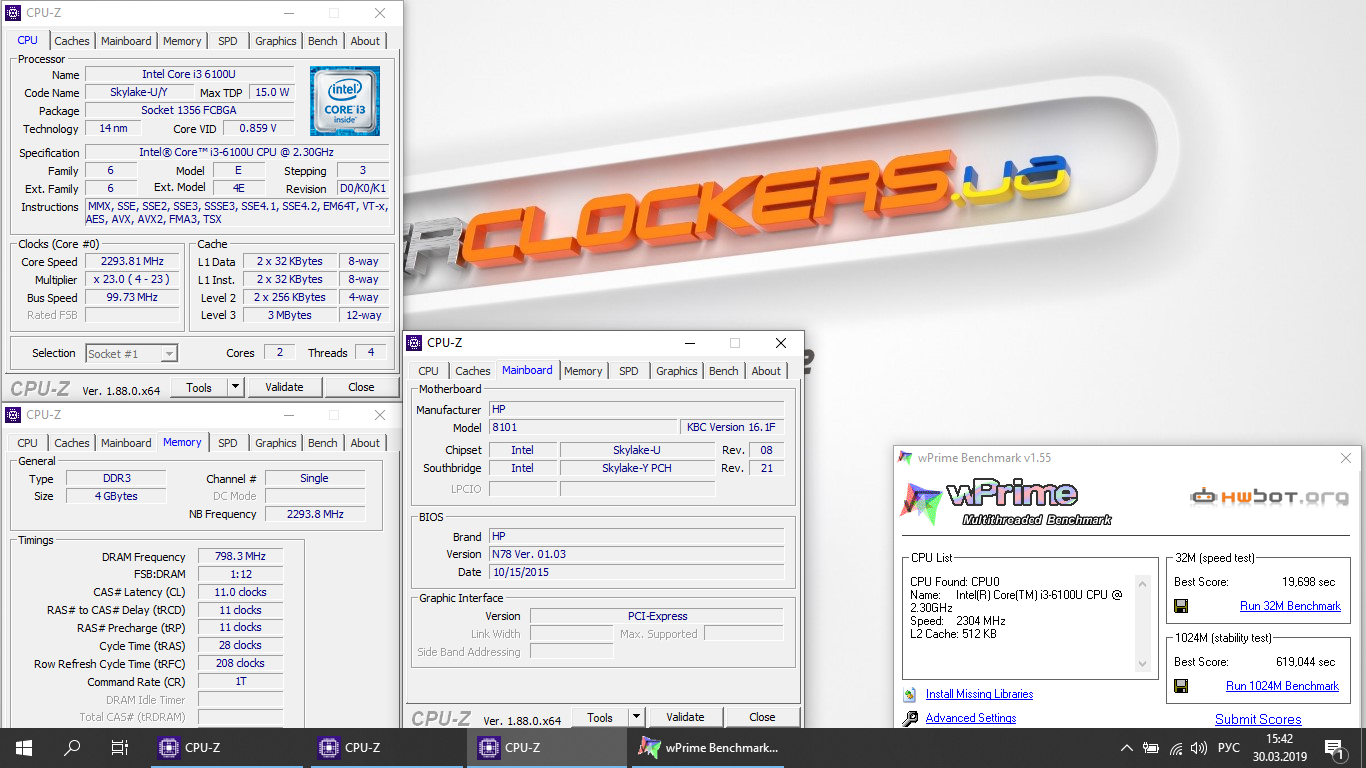Click the Tools button in the Mainboard window
The width and height of the screenshot is (1366, 768).
600,717
